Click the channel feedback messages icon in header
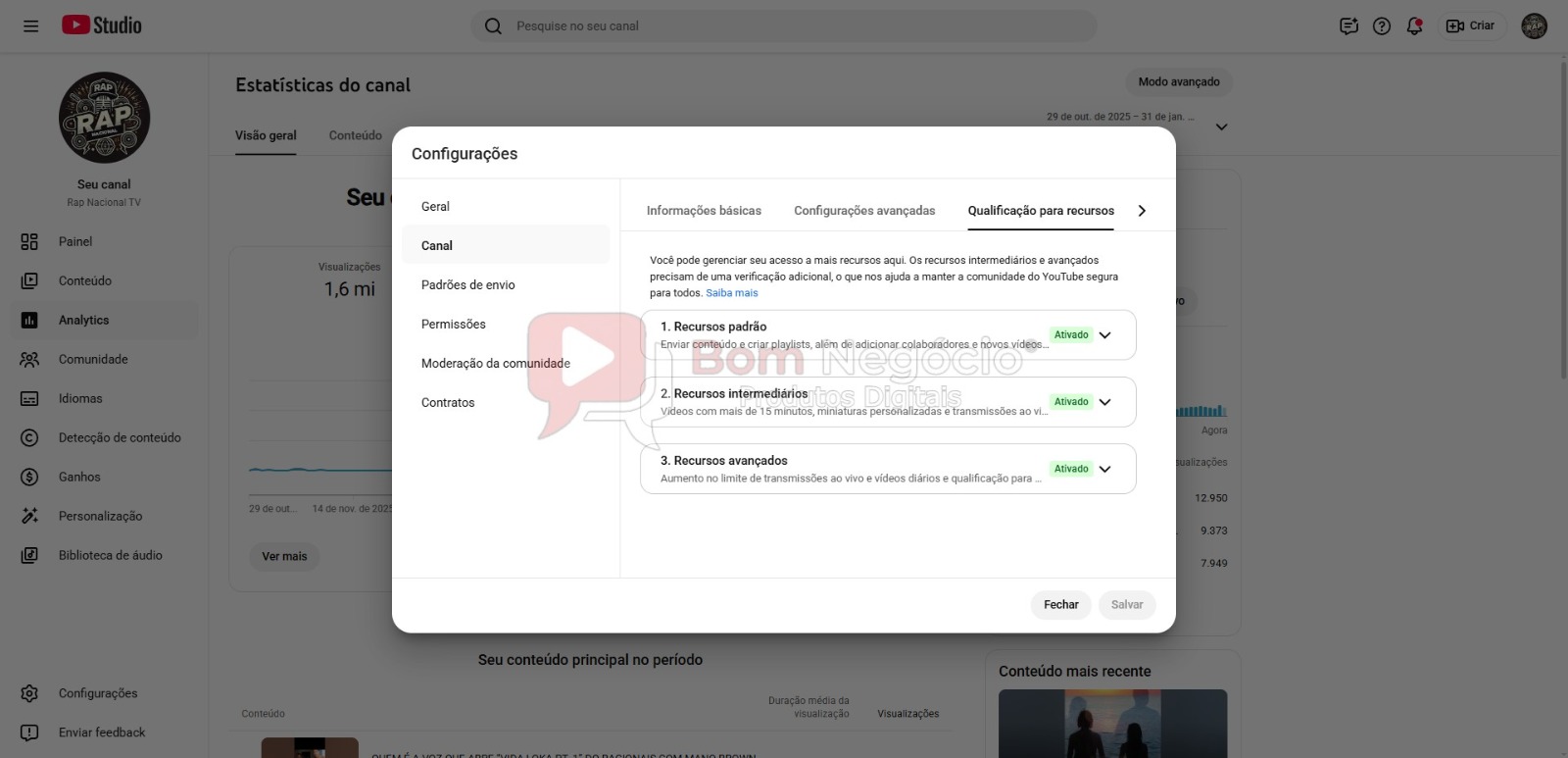Image resolution: width=1568 pixels, height=758 pixels. [1348, 26]
